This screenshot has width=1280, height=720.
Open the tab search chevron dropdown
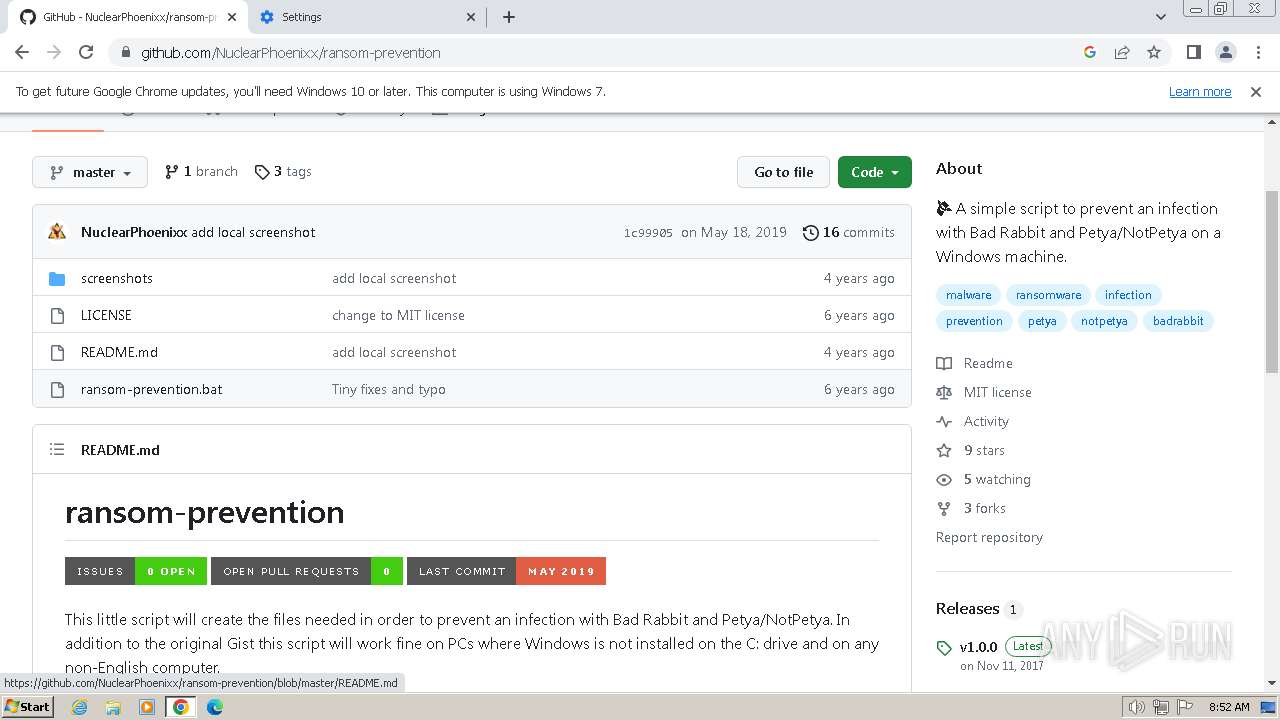click(x=1161, y=17)
